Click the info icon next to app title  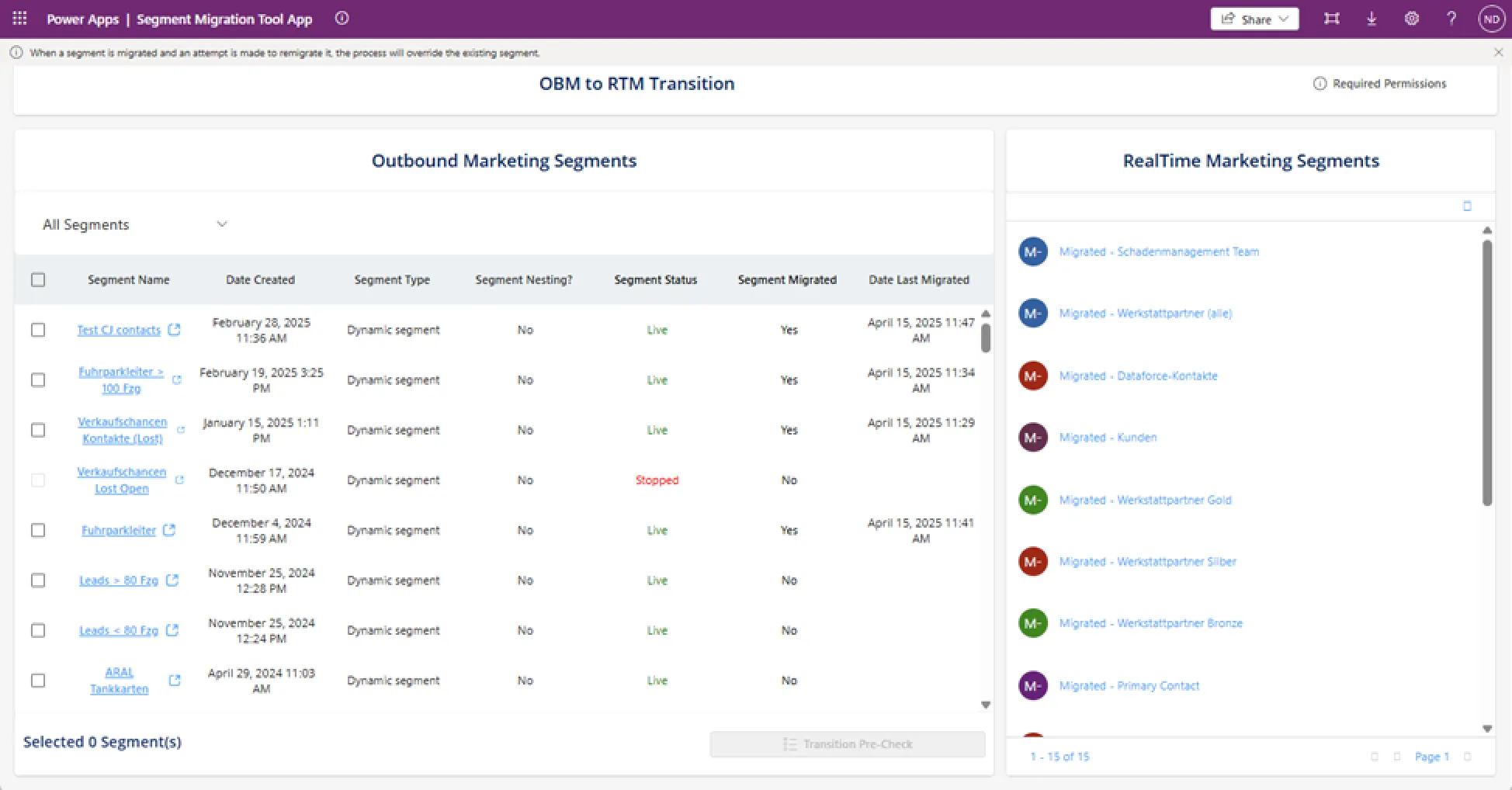[x=342, y=19]
